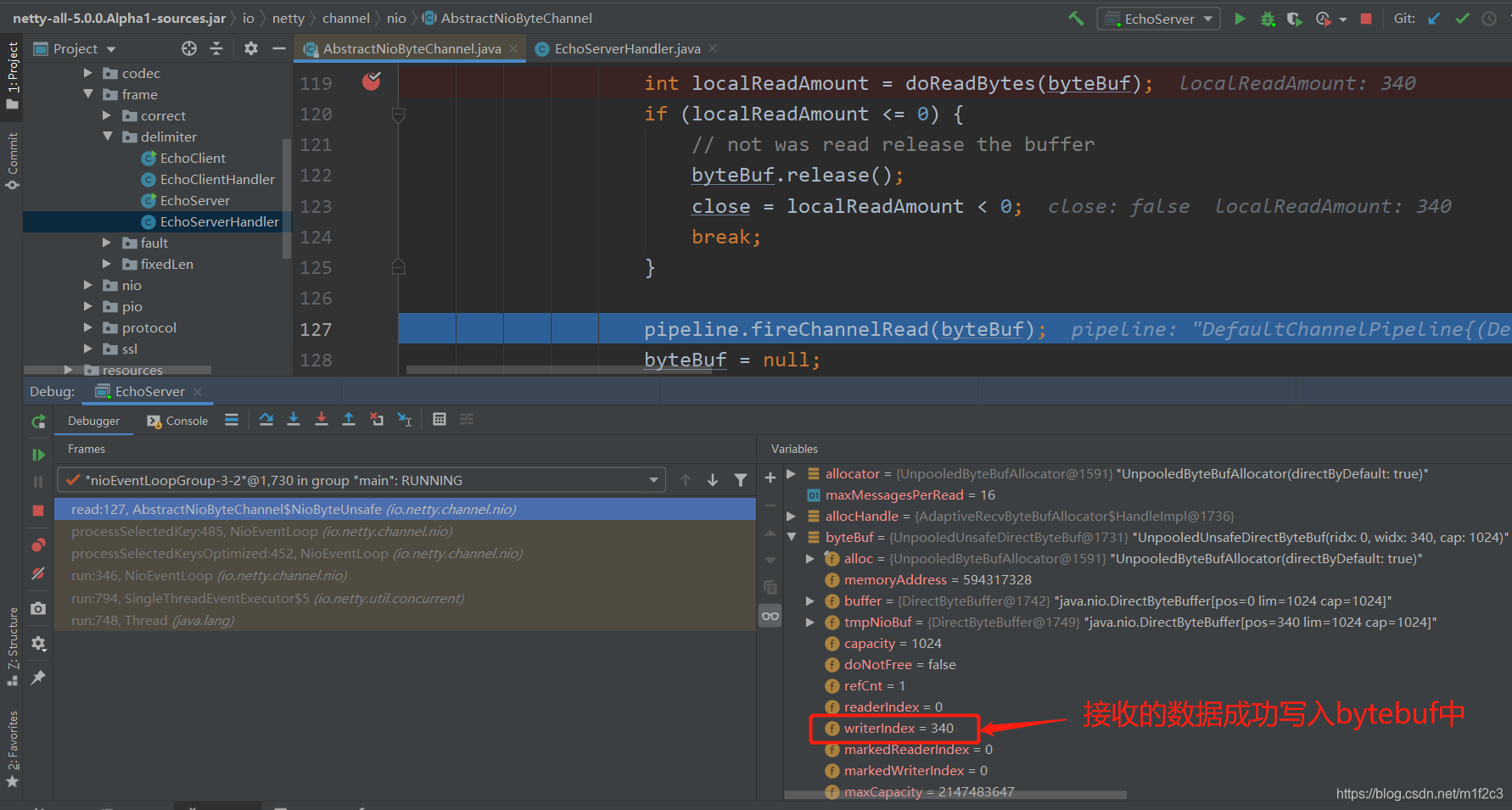Open the EchoServer run configuration dropdown

(x=1159, y=19)
